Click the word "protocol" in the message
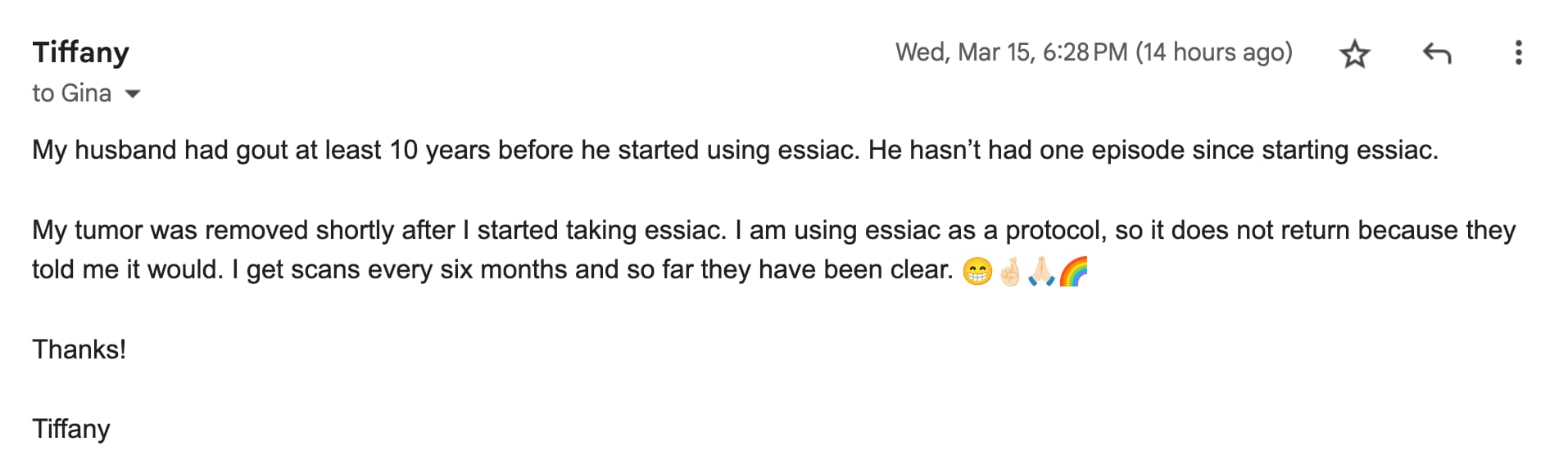 1055,230
